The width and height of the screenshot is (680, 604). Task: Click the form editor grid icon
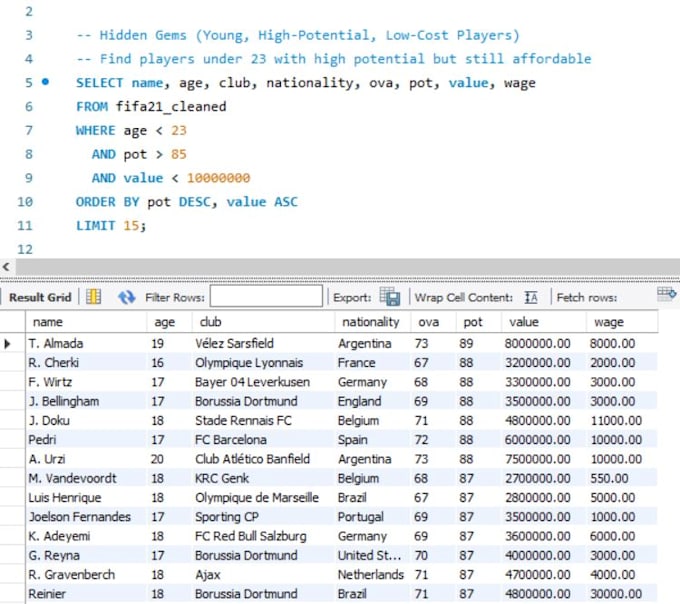click(x=93, y=297)
